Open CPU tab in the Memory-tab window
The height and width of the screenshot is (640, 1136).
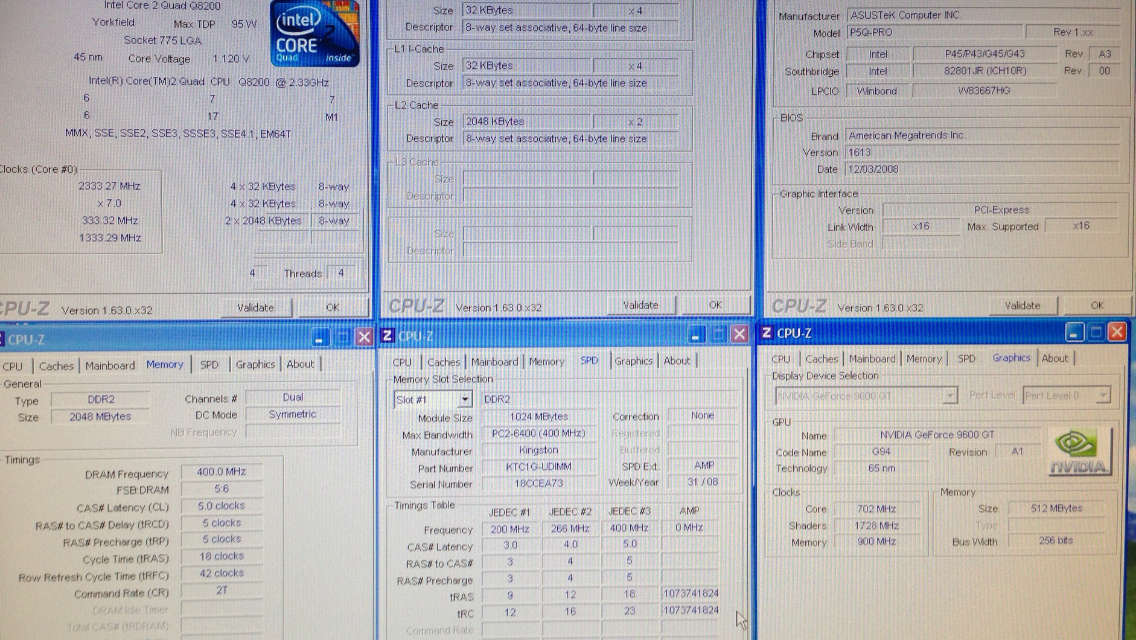13,366
